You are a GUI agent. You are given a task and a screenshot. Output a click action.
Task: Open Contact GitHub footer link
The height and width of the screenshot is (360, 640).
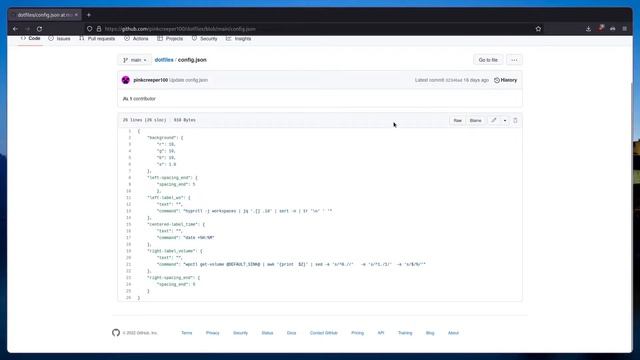(324, 333)
